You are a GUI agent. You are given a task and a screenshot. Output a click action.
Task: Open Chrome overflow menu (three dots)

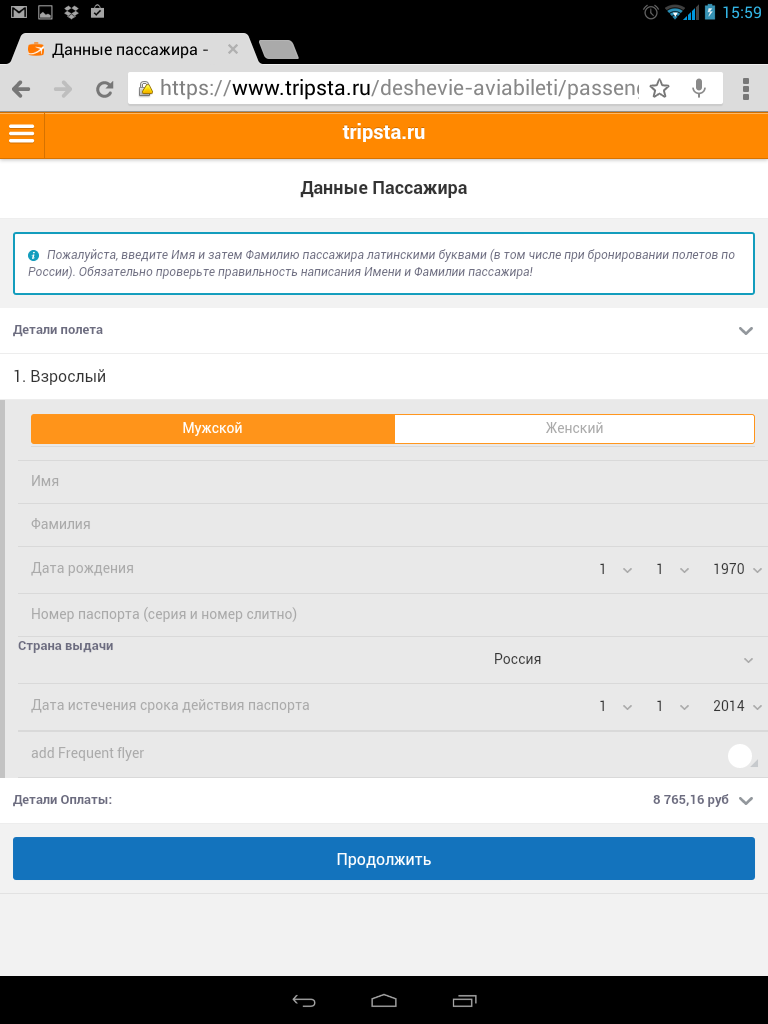tap(746, 89)
